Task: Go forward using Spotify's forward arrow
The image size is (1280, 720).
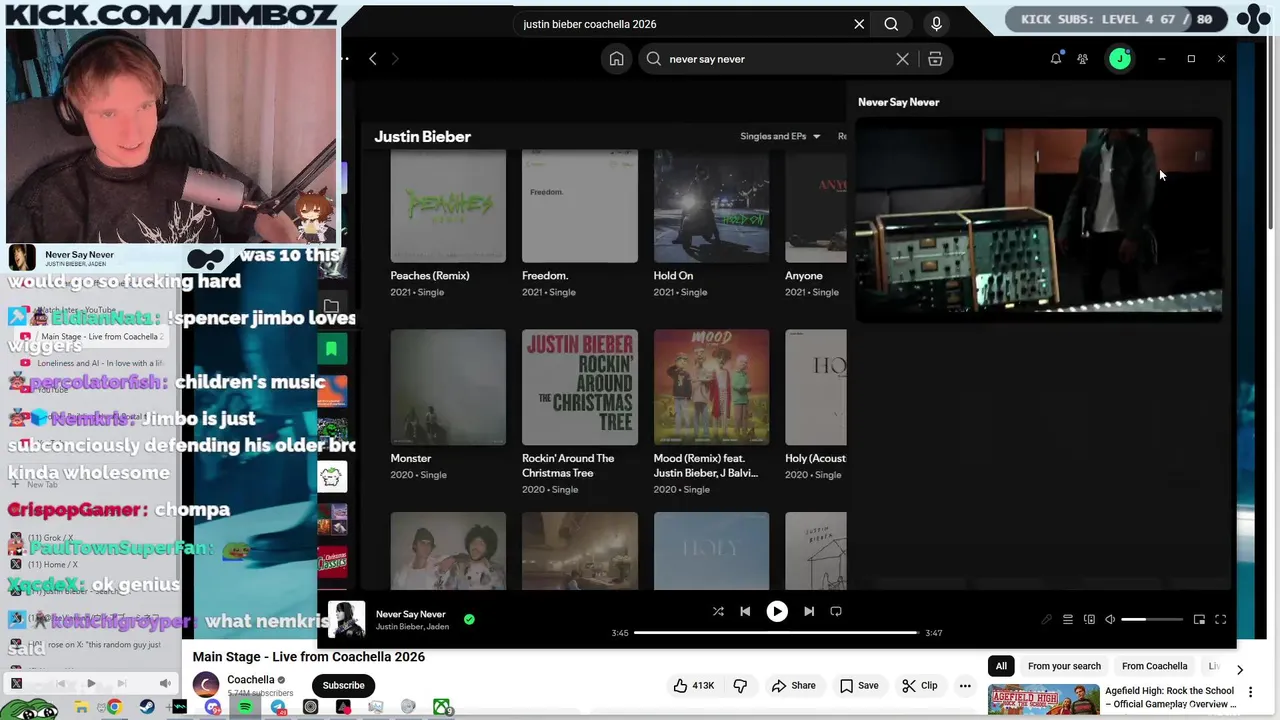Action: [395, 59]
